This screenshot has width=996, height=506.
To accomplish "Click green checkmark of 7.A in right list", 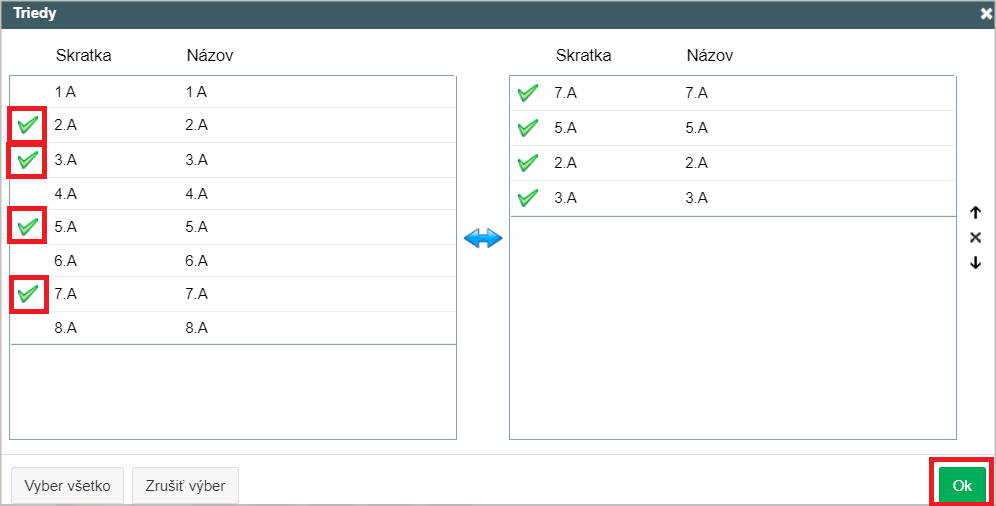I will click(528, 93).
